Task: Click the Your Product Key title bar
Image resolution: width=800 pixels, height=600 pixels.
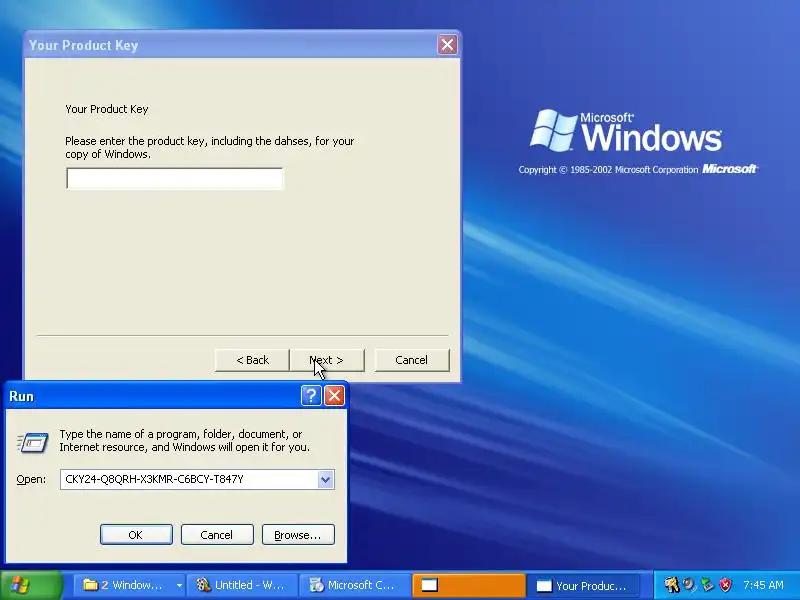Action: 230,45
